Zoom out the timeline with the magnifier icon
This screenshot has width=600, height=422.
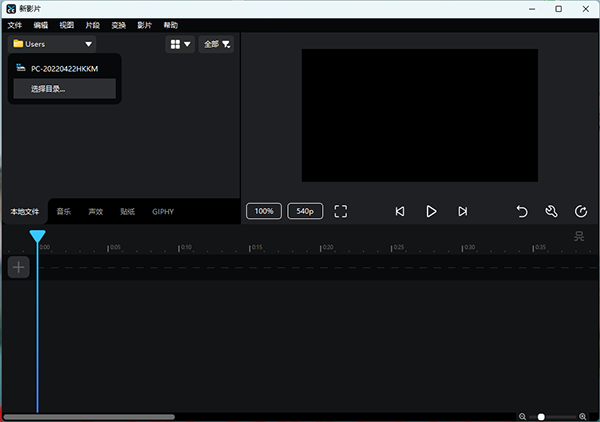coord(522,417)
